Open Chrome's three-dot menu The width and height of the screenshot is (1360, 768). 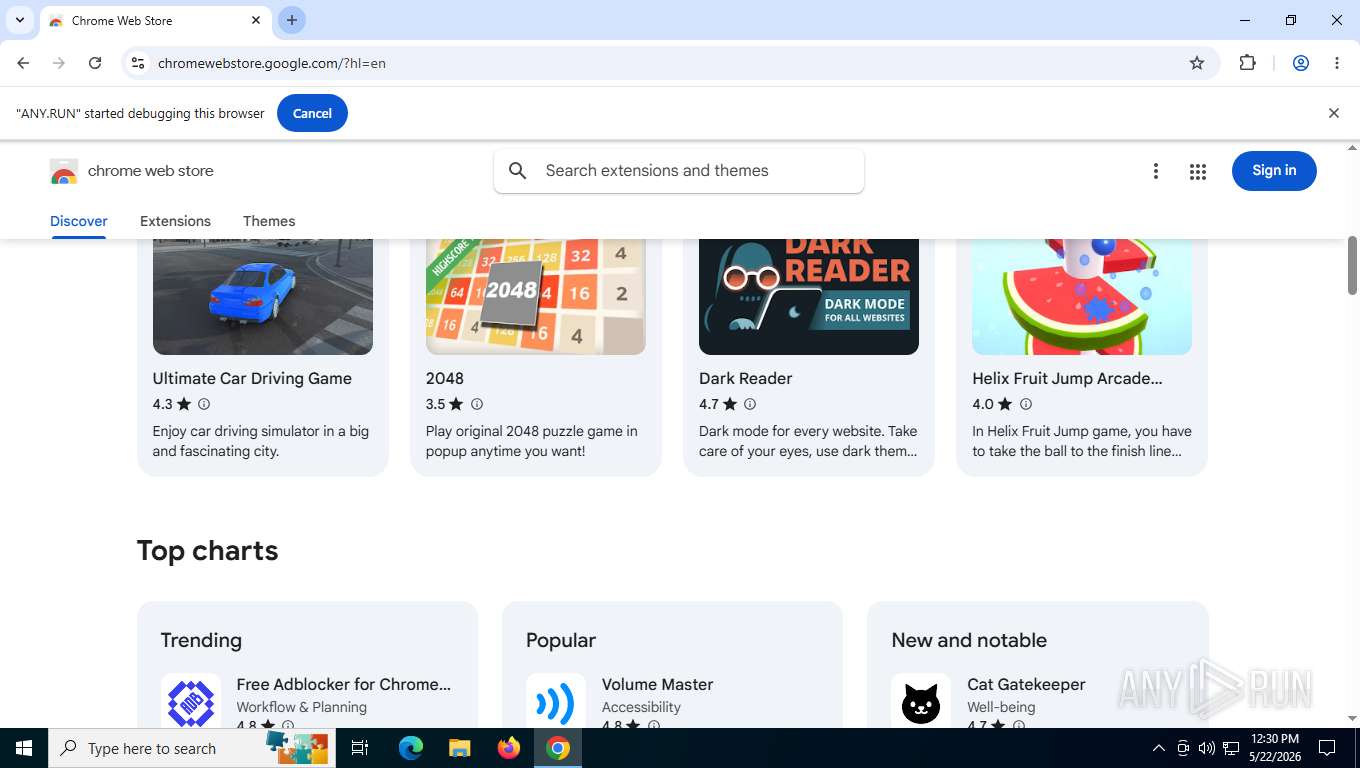click(x=1337, y=63)
